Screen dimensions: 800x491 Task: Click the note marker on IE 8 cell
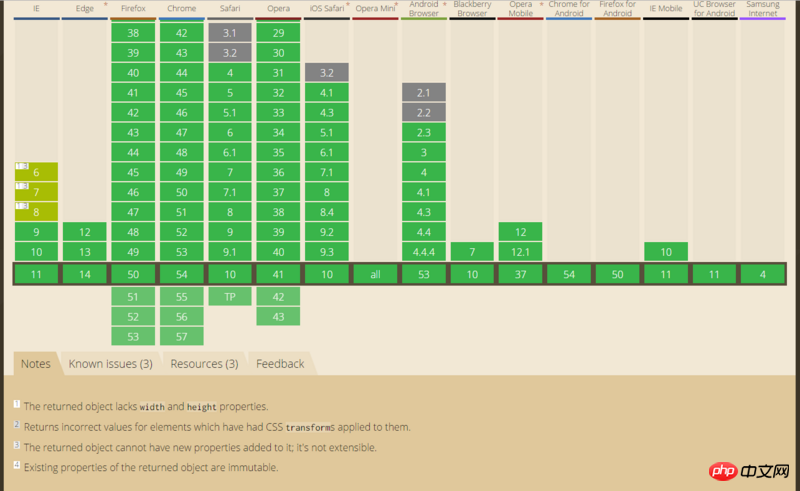(x=22, y=206)
